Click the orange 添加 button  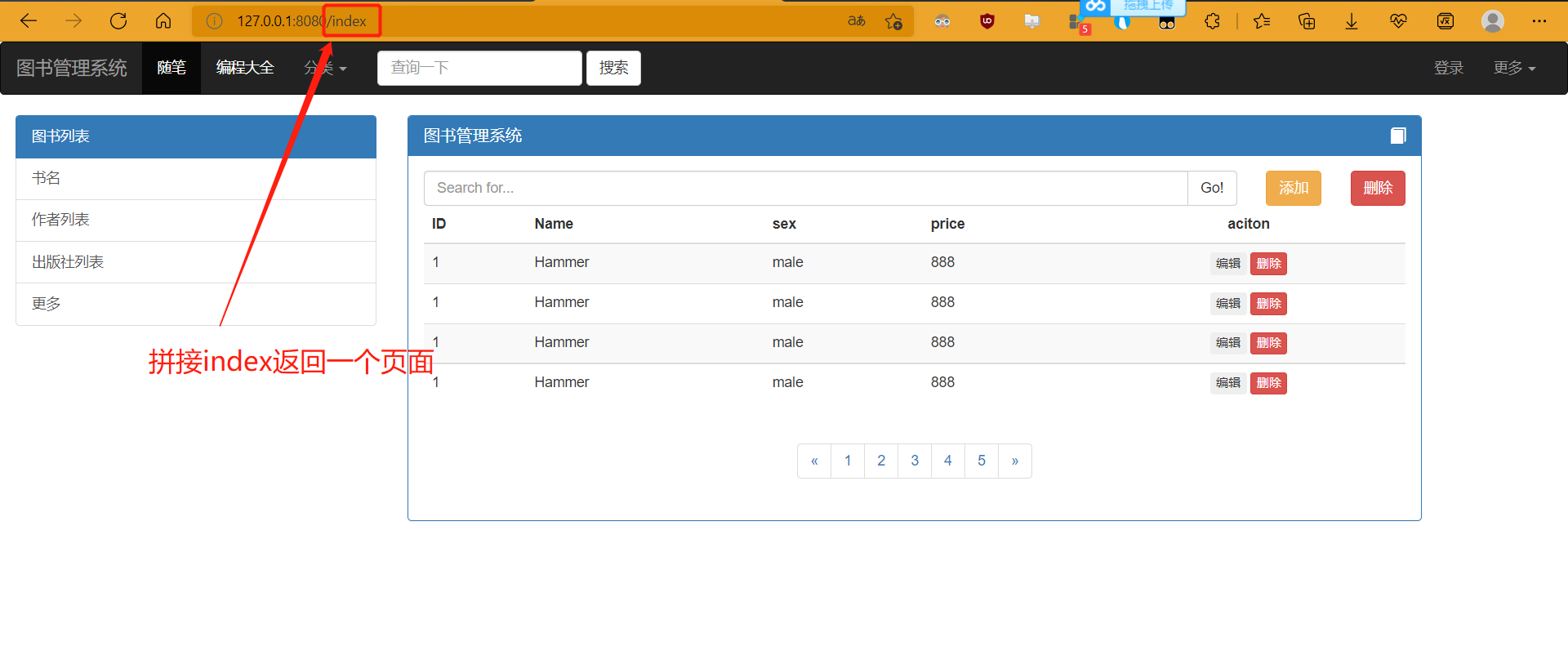pos(1294,188)
